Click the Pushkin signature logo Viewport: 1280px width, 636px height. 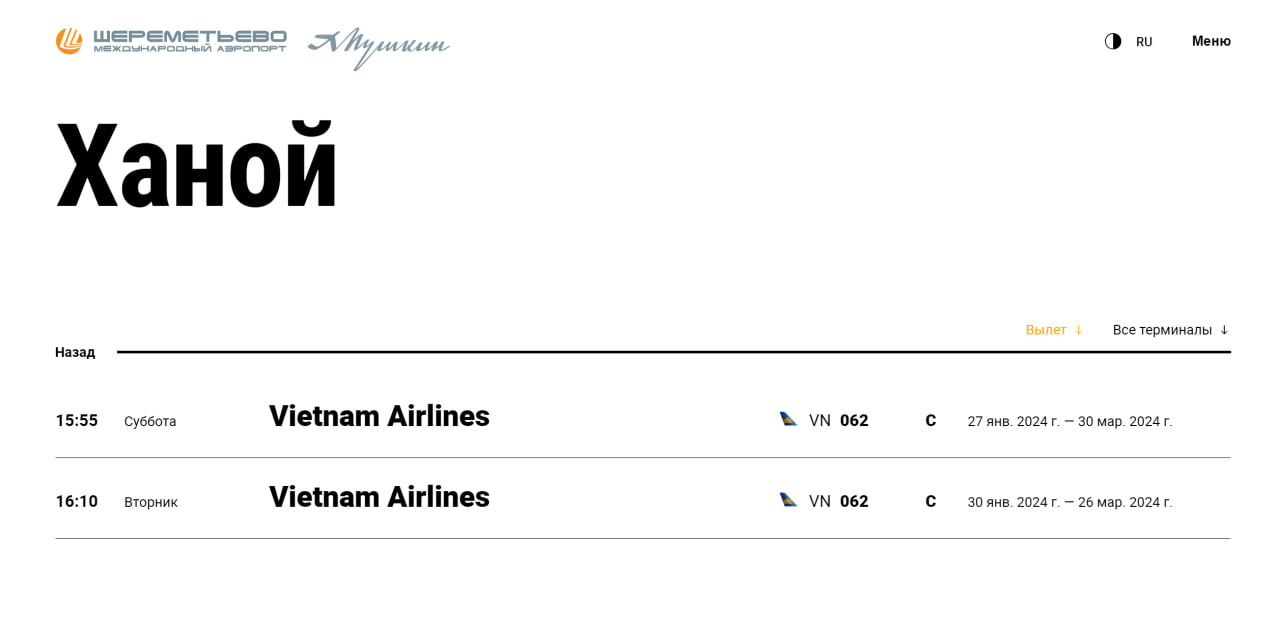tap(378, 46)
